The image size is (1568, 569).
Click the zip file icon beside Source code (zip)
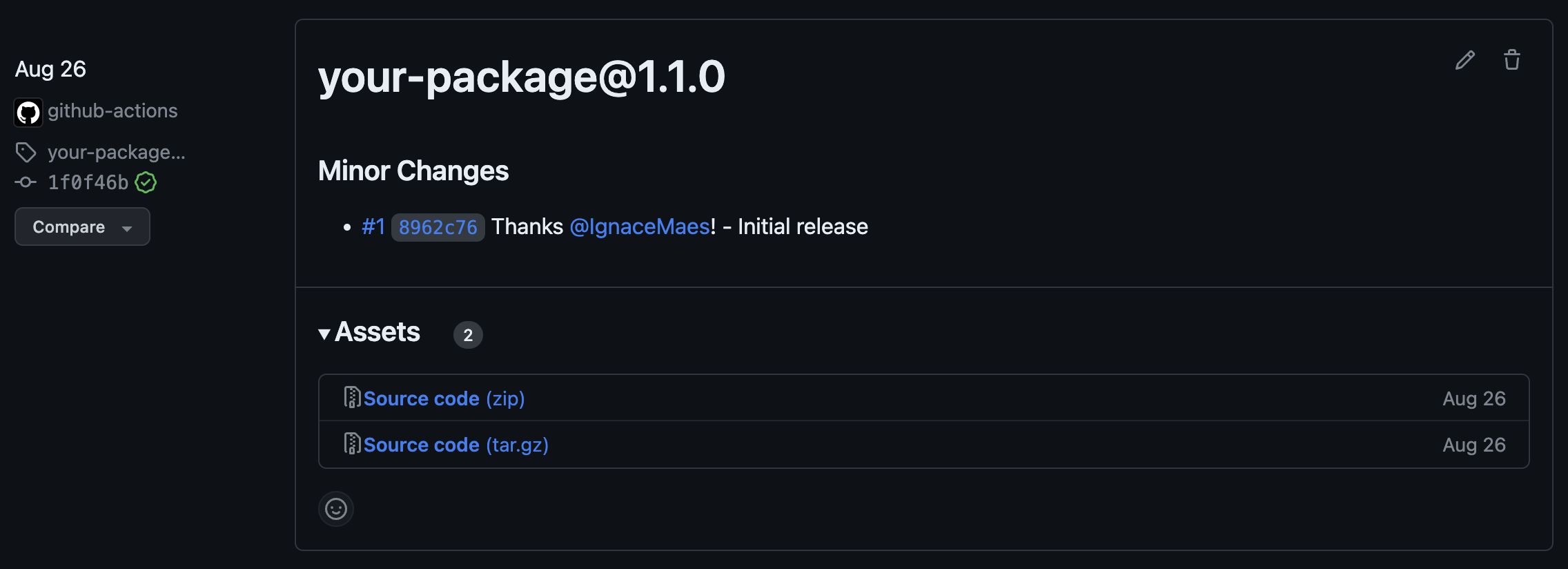tap(353, 398)
